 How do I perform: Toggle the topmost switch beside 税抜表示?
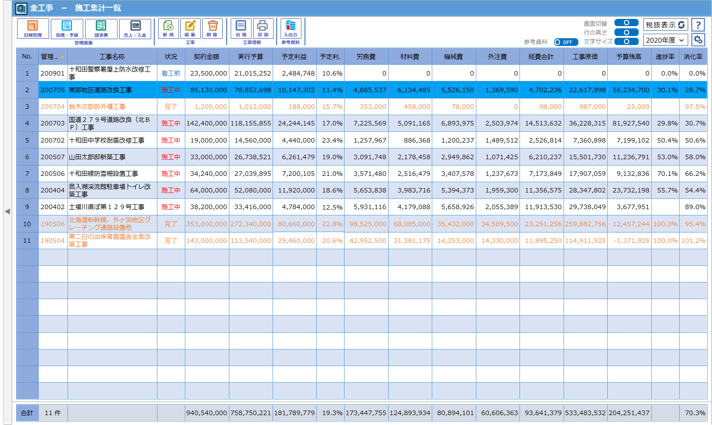[x=626, y=22]
